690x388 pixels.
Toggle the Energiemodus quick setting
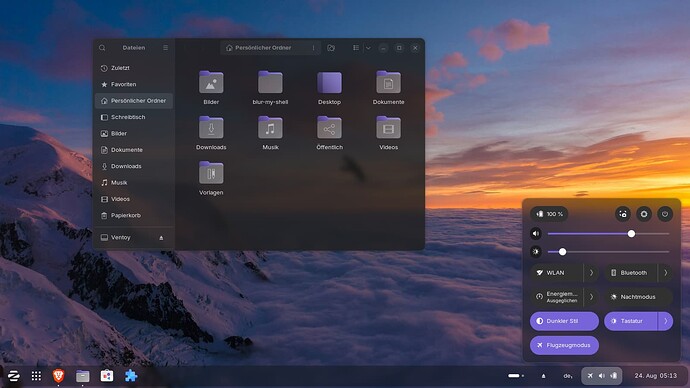[x=557, y=297]
